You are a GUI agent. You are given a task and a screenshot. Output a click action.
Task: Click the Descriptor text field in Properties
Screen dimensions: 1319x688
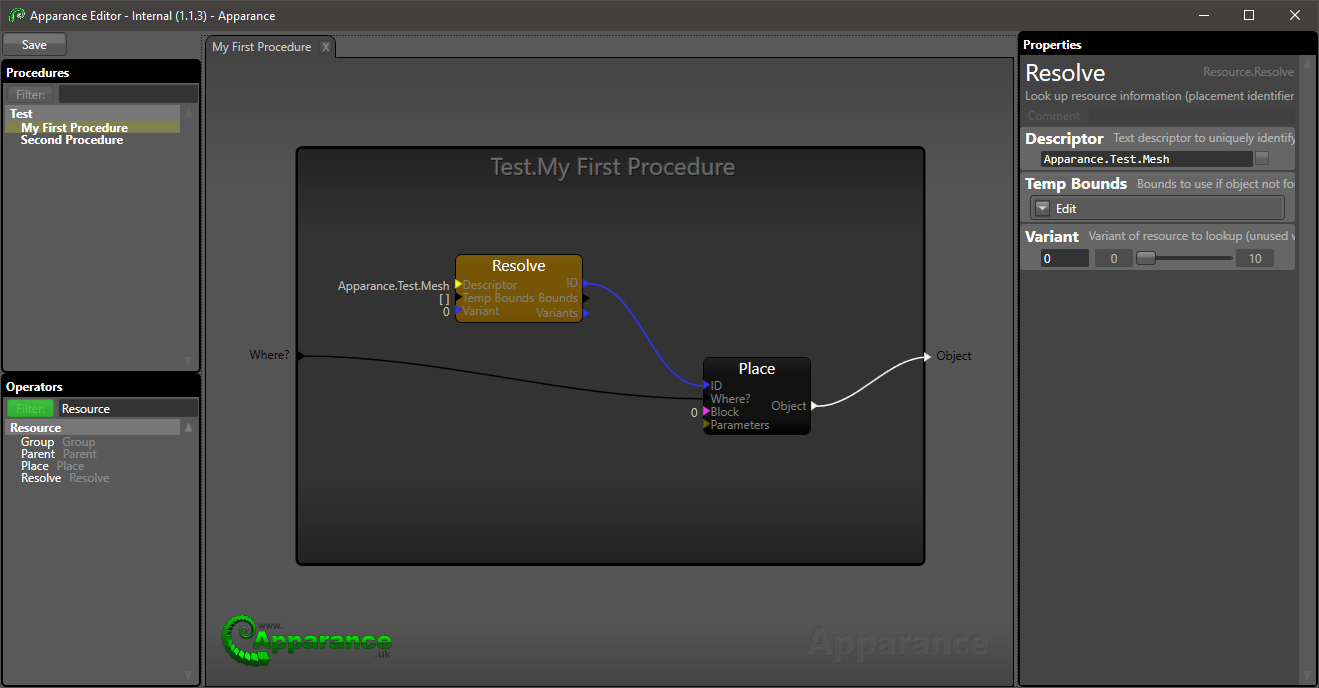pyautogui.click(x=1146, y=159)
